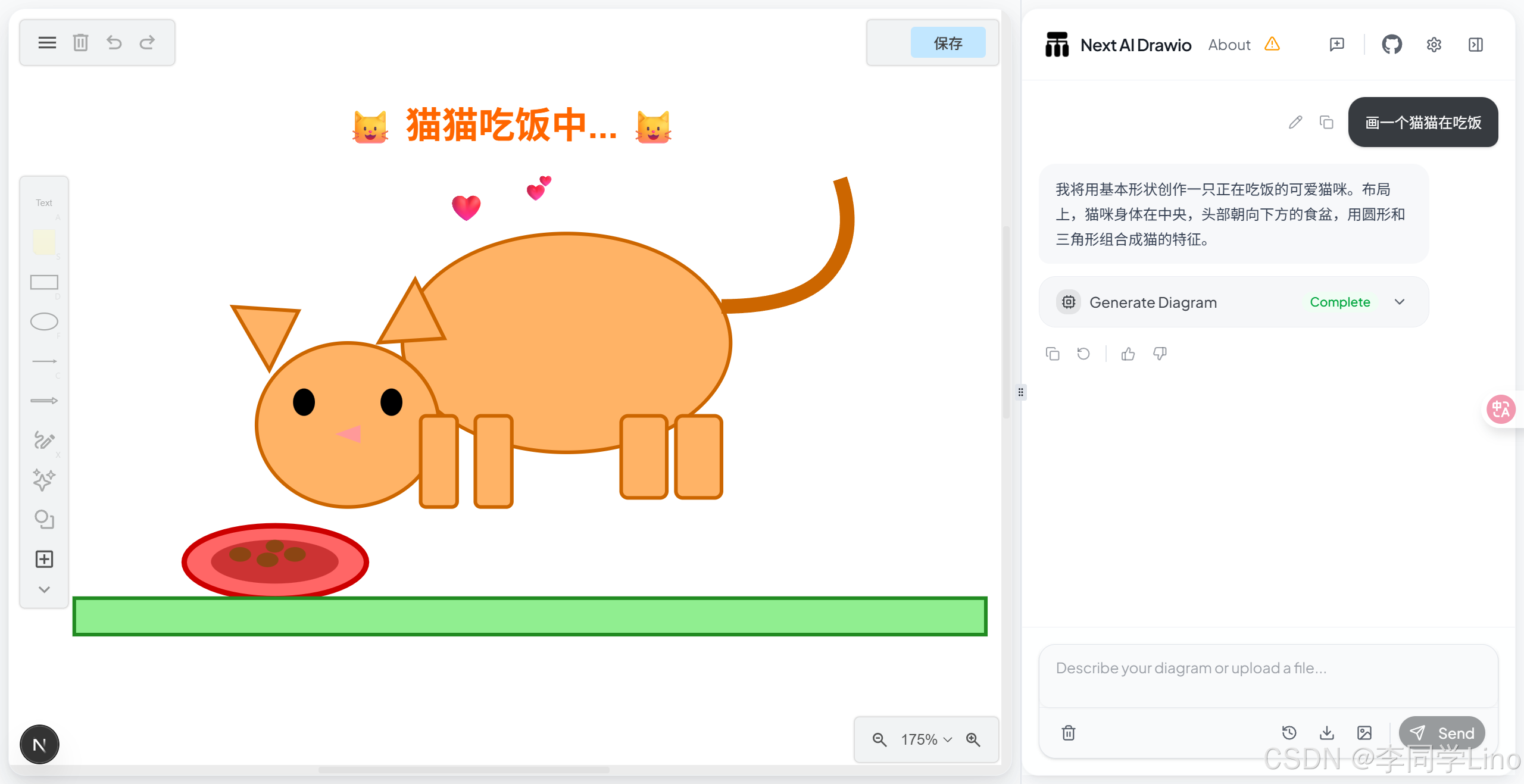Select the rectangle shape tool
Viewport: 1524px width, 784px height.
44,282
